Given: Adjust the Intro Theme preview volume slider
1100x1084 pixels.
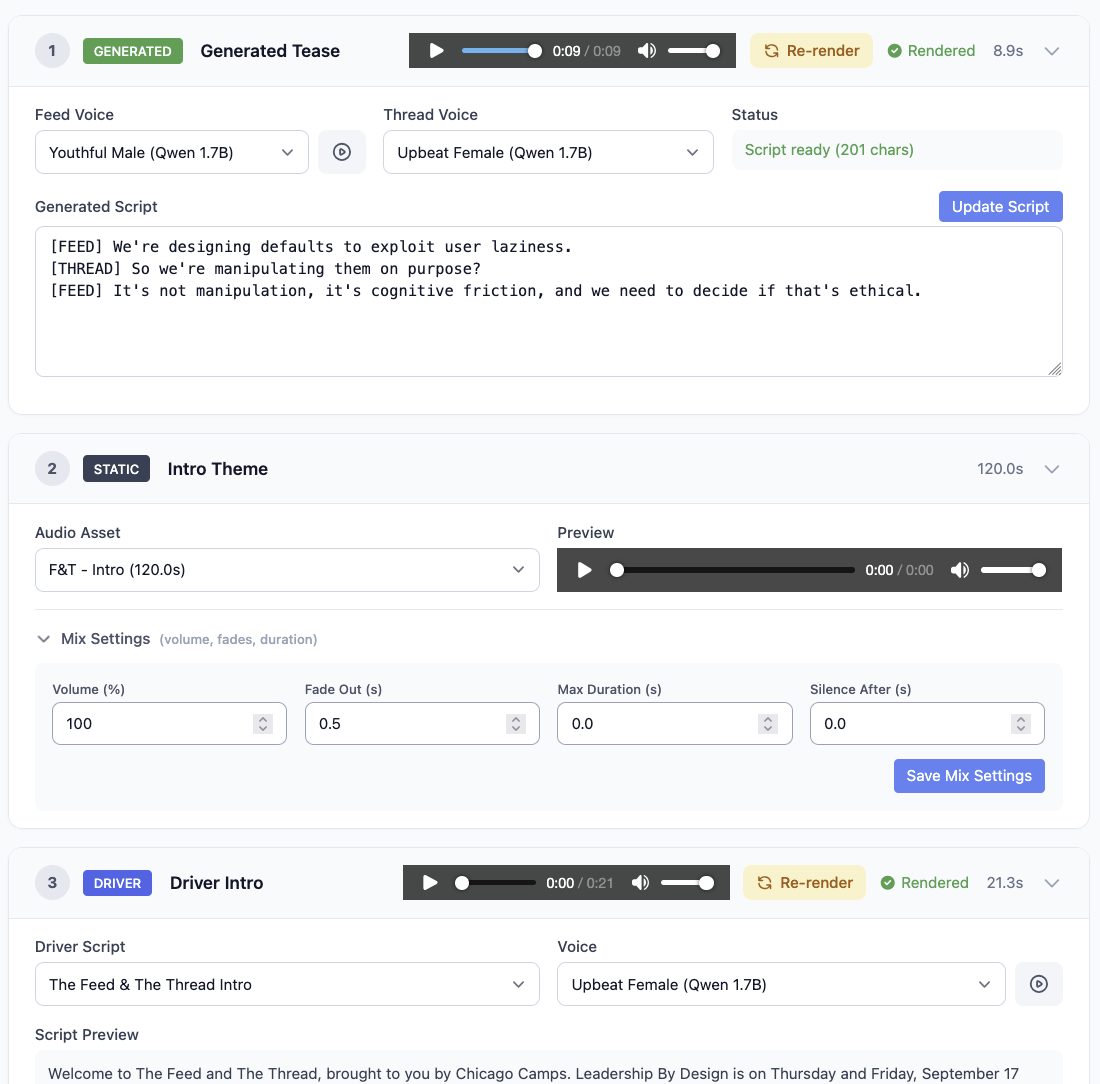Looking at the screenshot, I should click(x=1013, y=570).
